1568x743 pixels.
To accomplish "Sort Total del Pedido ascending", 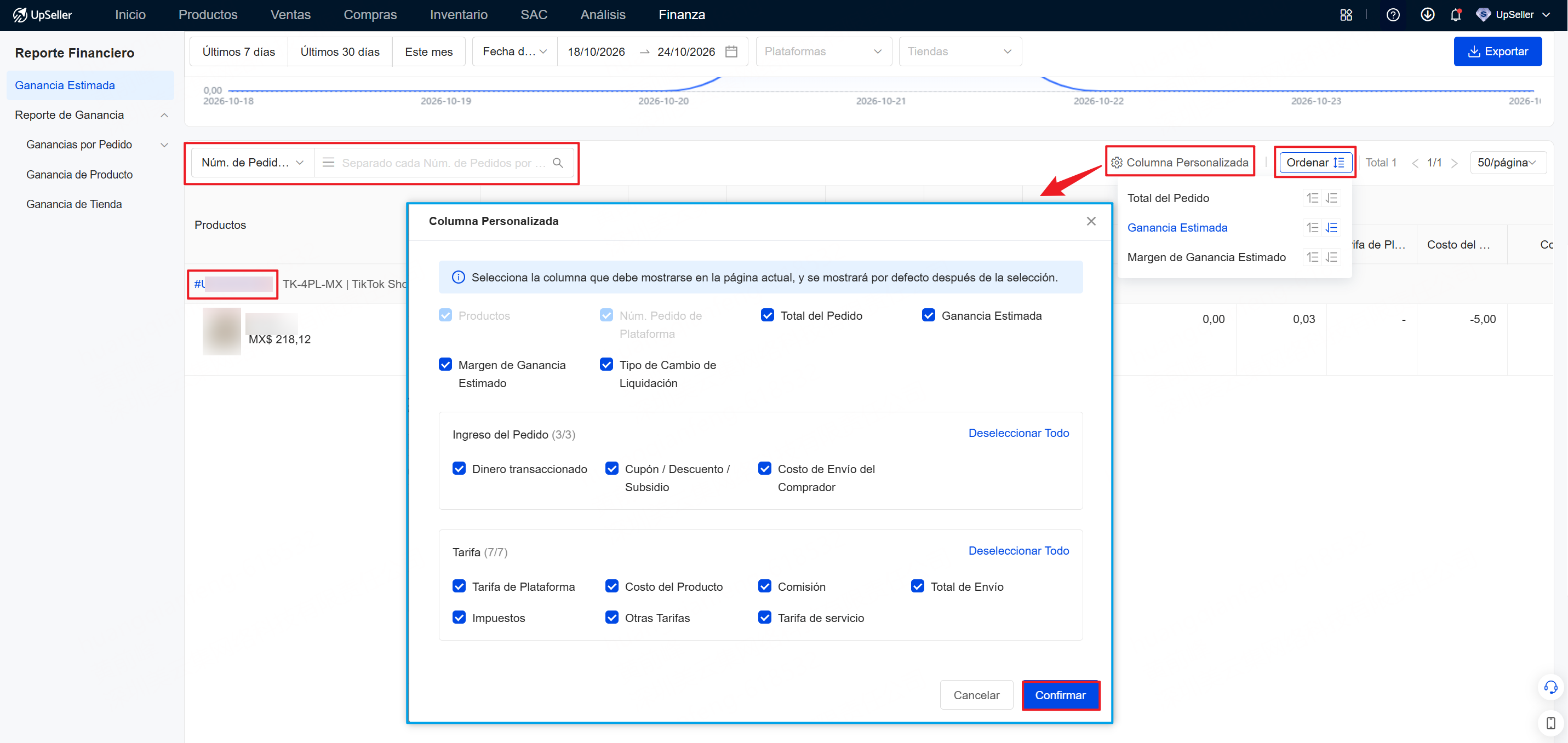I will (x=1312, y=198).
